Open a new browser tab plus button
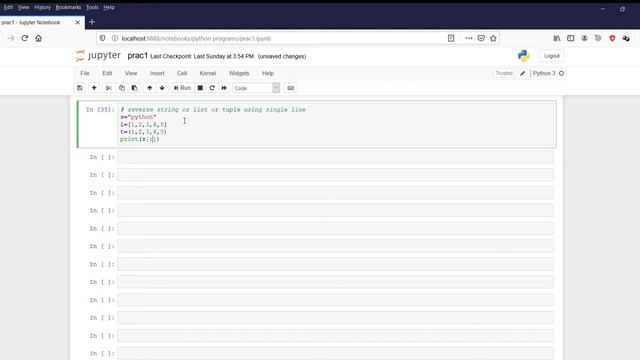 click(x=92, y=22)
